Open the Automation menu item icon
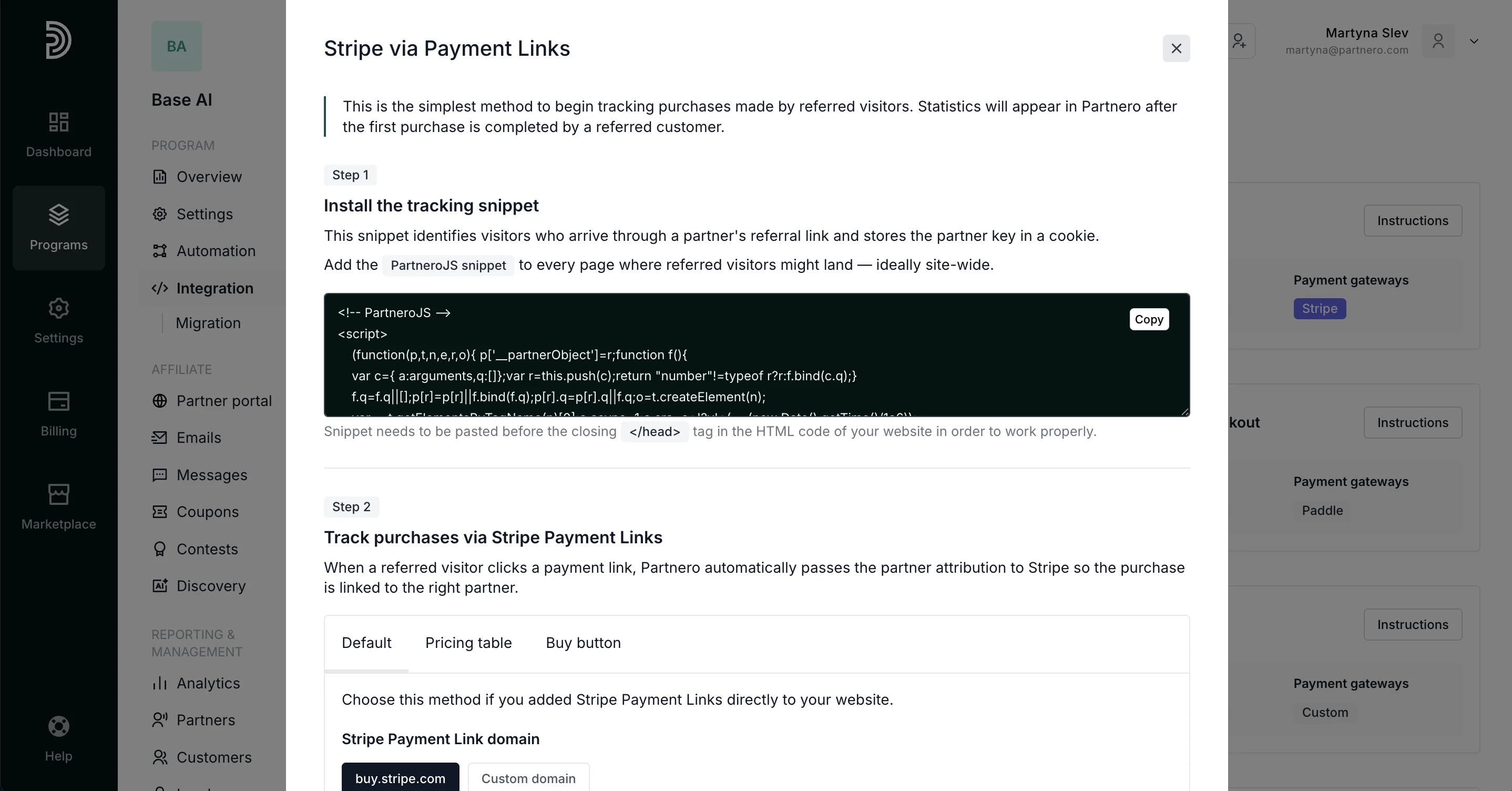This screenshot has height=791, width=1512. (159, 251)
